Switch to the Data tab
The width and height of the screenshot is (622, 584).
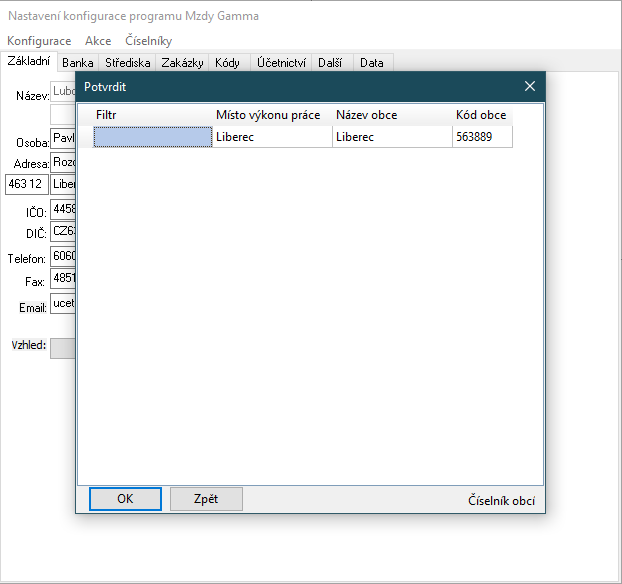point(372,63)
